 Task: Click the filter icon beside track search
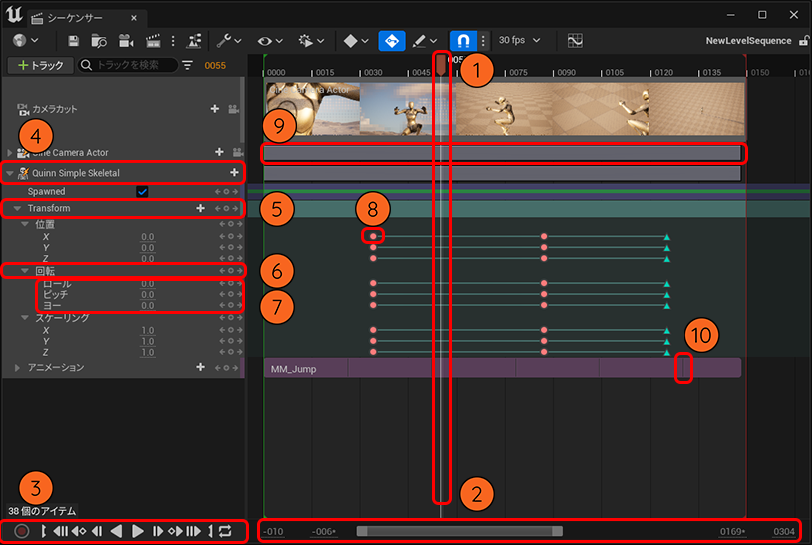(187, 65)
